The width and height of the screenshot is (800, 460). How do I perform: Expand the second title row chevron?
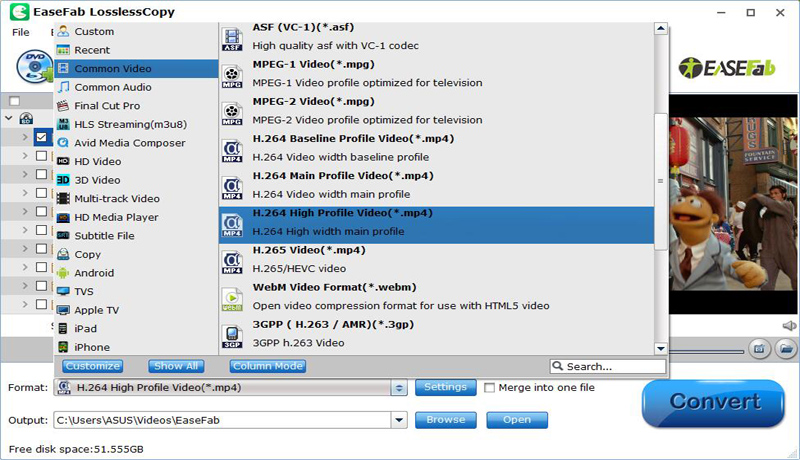(25, 156)
